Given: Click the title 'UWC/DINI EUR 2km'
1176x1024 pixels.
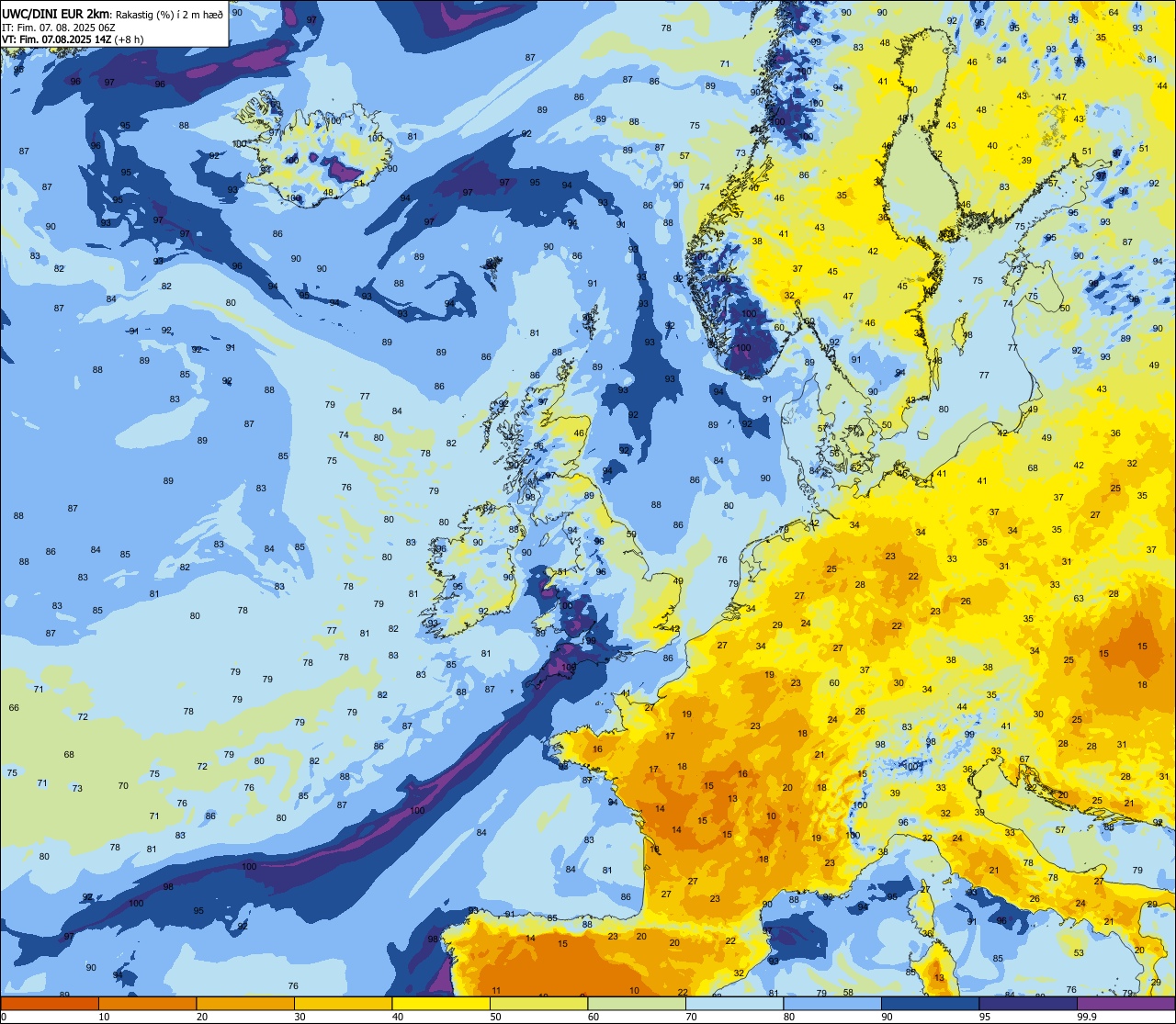Looking at the screenshot, I should pyautogui.click(x=54, y=13).
